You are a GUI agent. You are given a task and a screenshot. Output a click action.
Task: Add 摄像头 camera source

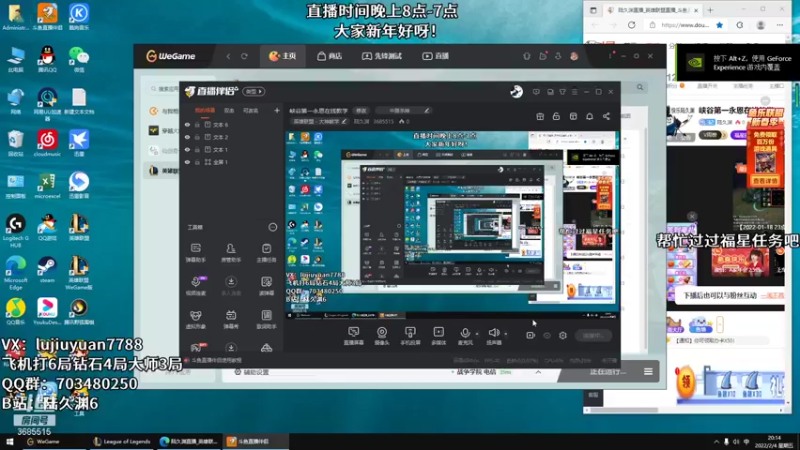click(x=382, y=336)
